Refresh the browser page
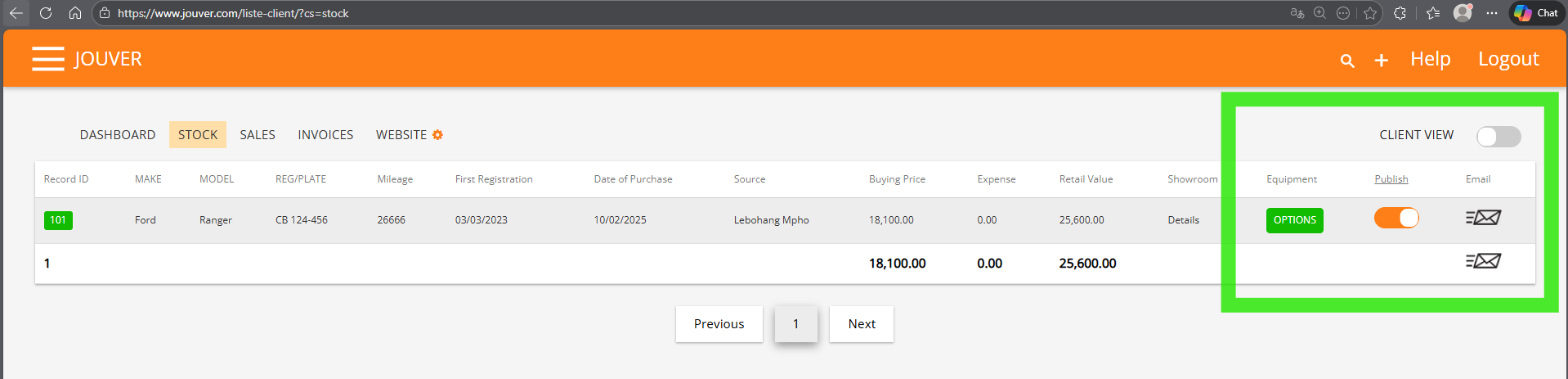This screenshot has height=379, width=1568. pos(46,13)
